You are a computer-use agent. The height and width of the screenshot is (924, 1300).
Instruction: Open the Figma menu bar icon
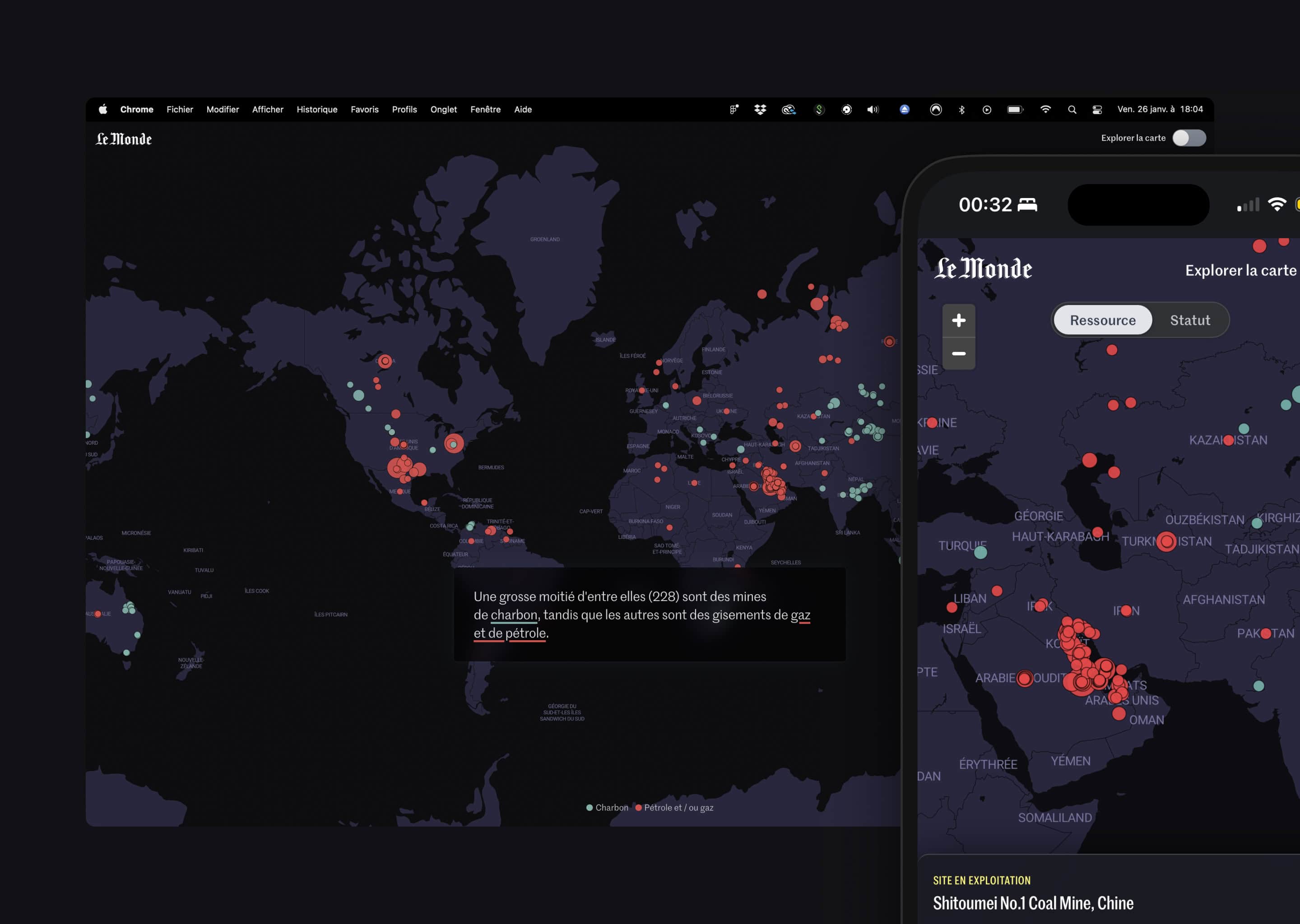pyautogui.click(x=734, y=109)
